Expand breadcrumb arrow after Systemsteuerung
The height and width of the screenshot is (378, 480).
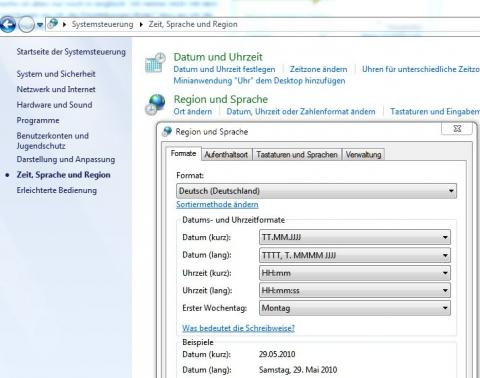point(141,25)
